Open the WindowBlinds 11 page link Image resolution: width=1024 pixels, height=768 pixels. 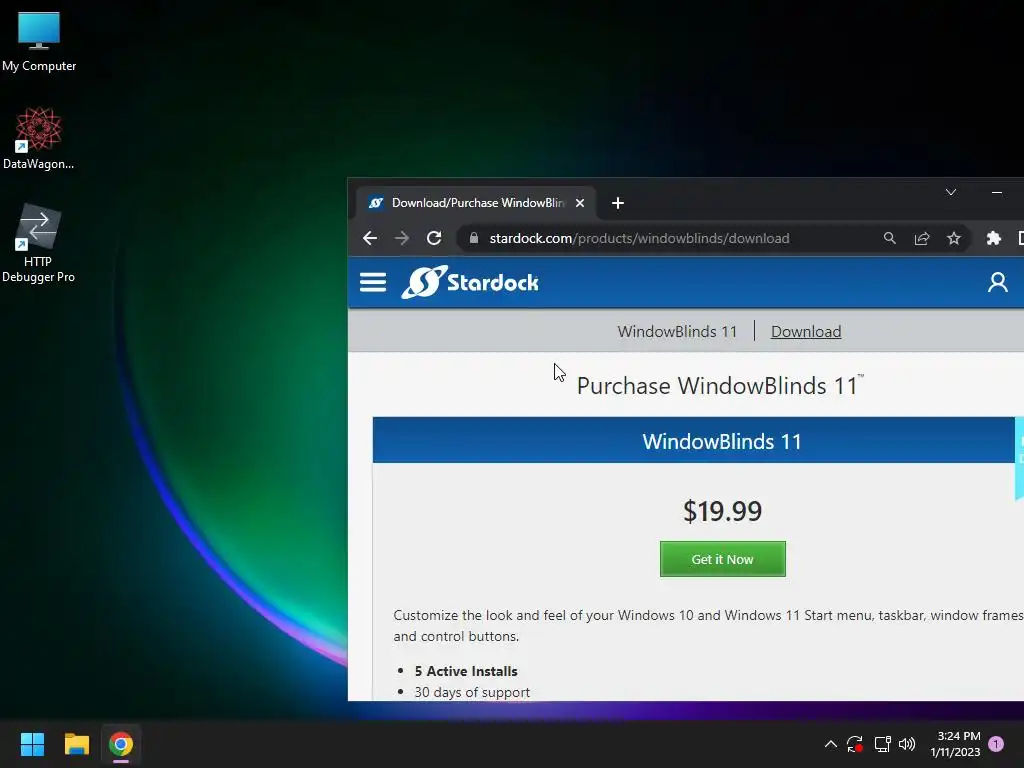pyautogui.click(x=677, y=332)
